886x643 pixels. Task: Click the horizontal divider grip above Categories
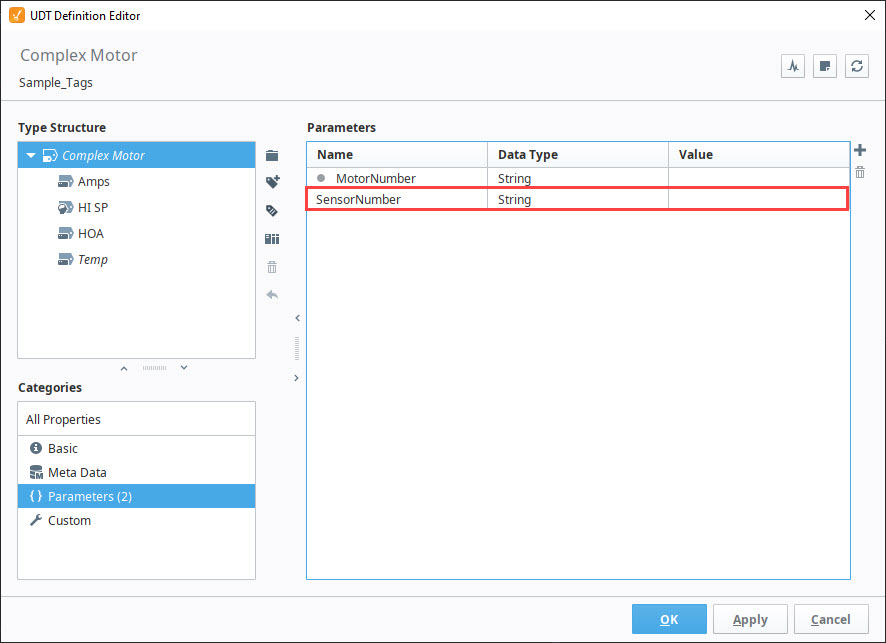154,368
